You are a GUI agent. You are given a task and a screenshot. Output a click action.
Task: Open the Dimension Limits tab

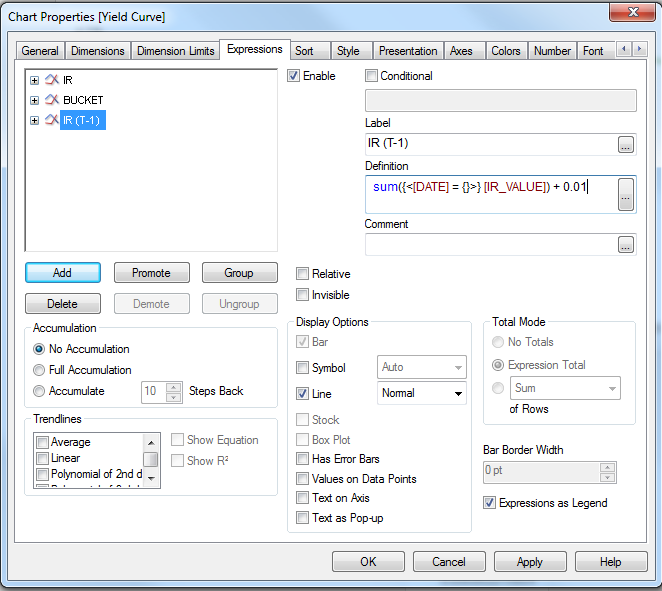click(x=176, y=51)
